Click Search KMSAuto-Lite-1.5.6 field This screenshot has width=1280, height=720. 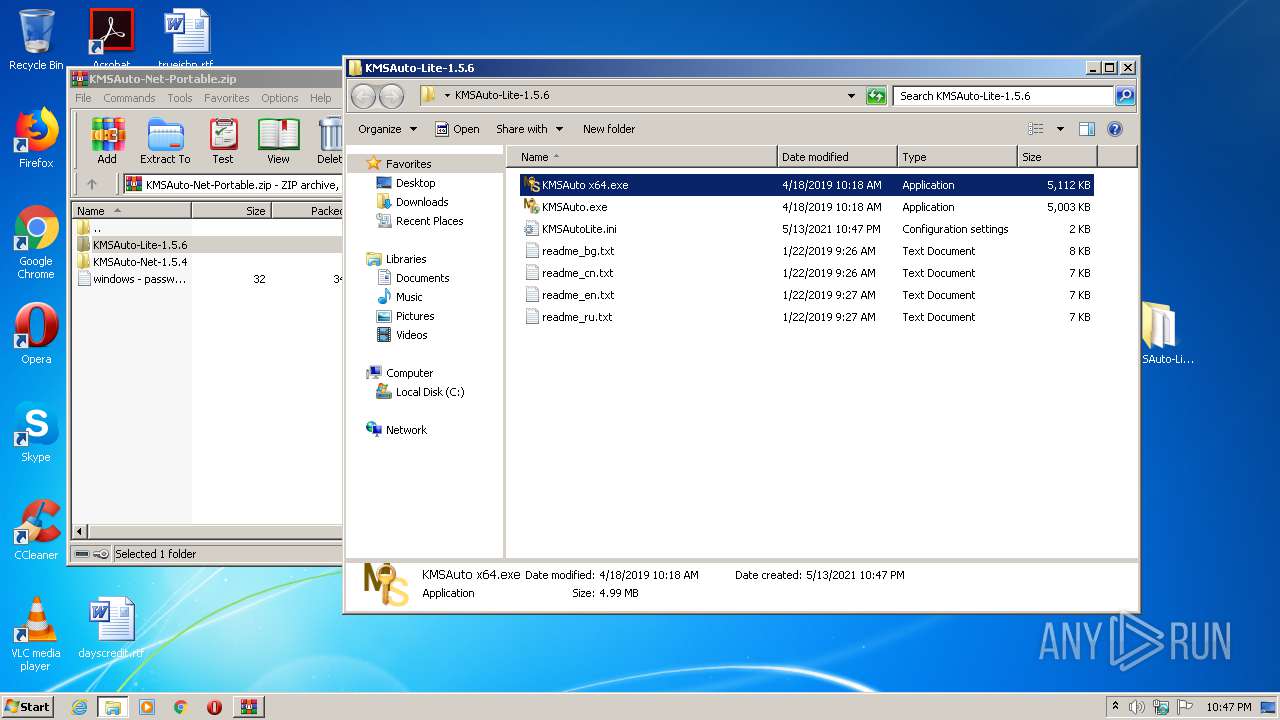point(1003,96)
